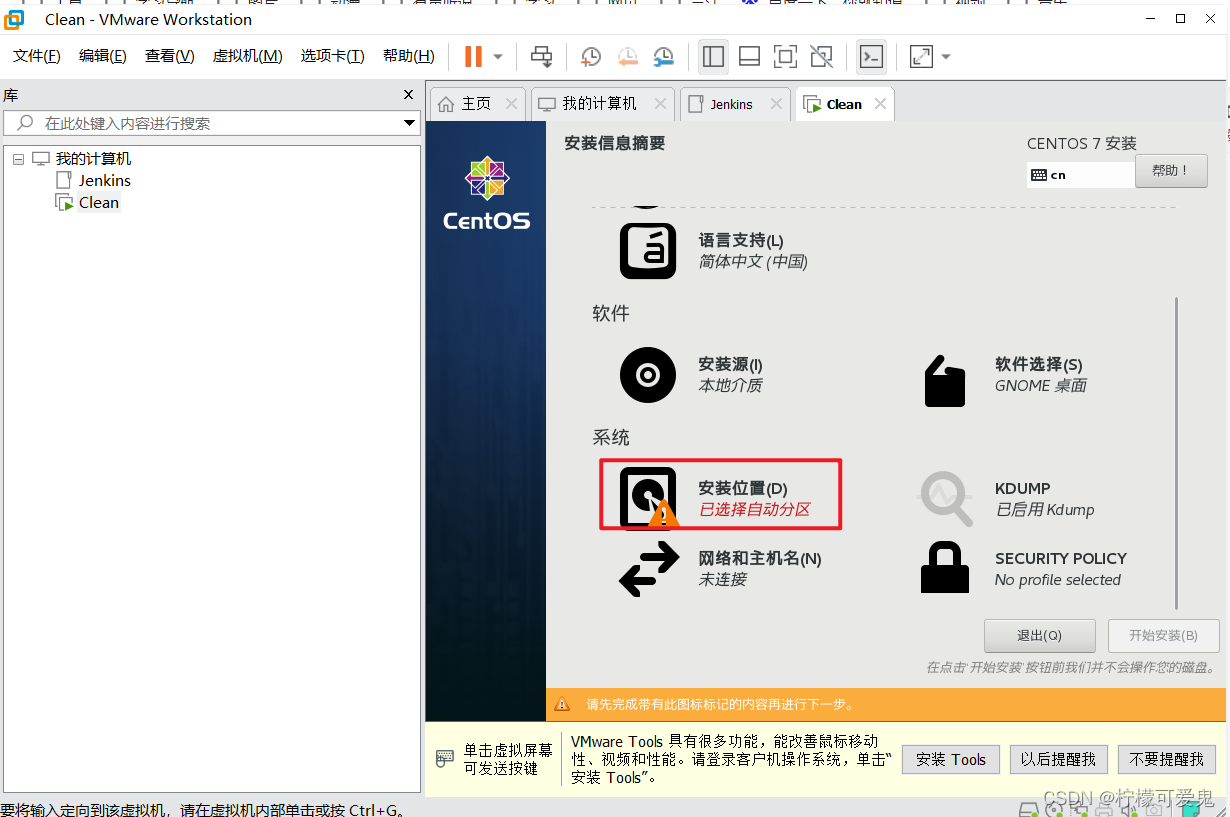
Task: Close the 库 library panel
Action: click(x=408, y=95)
